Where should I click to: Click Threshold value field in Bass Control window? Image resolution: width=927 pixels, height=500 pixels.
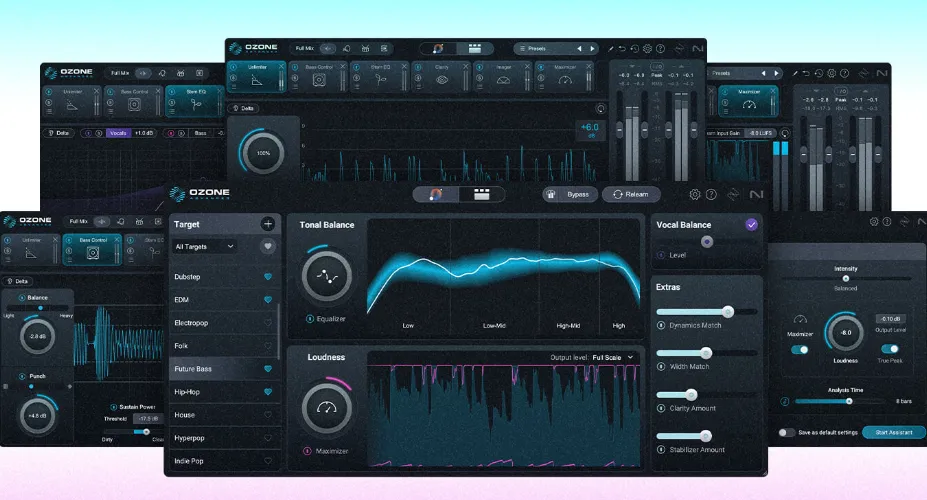[147, 418]
